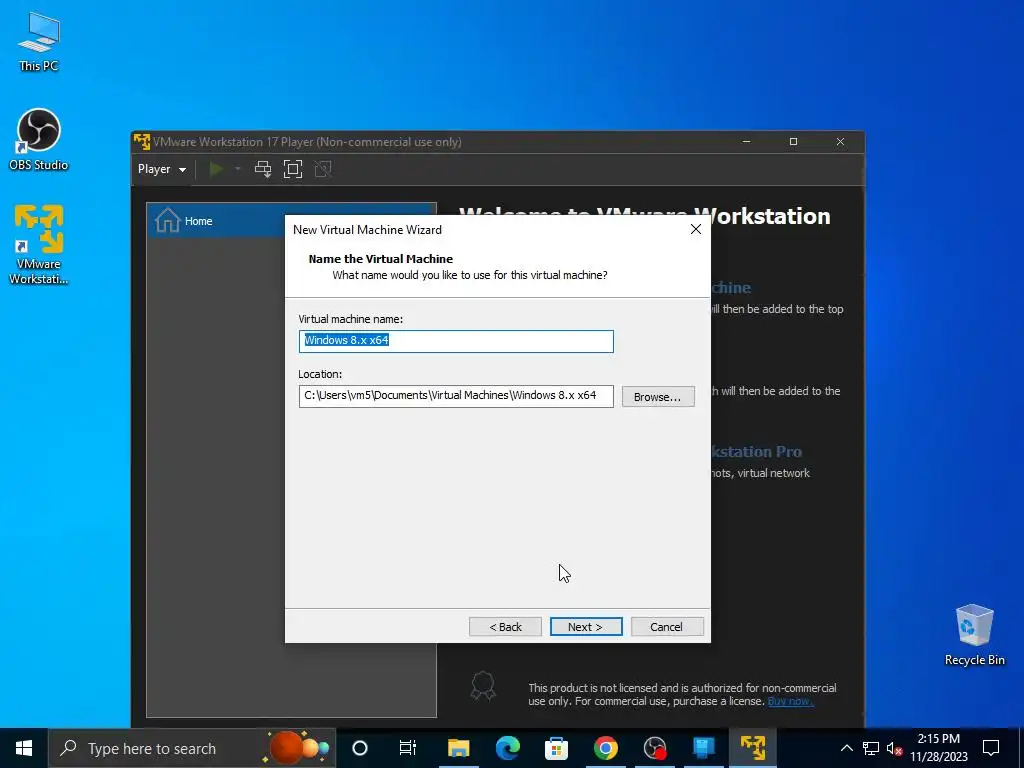This screenshot has height=768, width=1024.
Task: Open the Player menu dropdown
Action: 161,169
